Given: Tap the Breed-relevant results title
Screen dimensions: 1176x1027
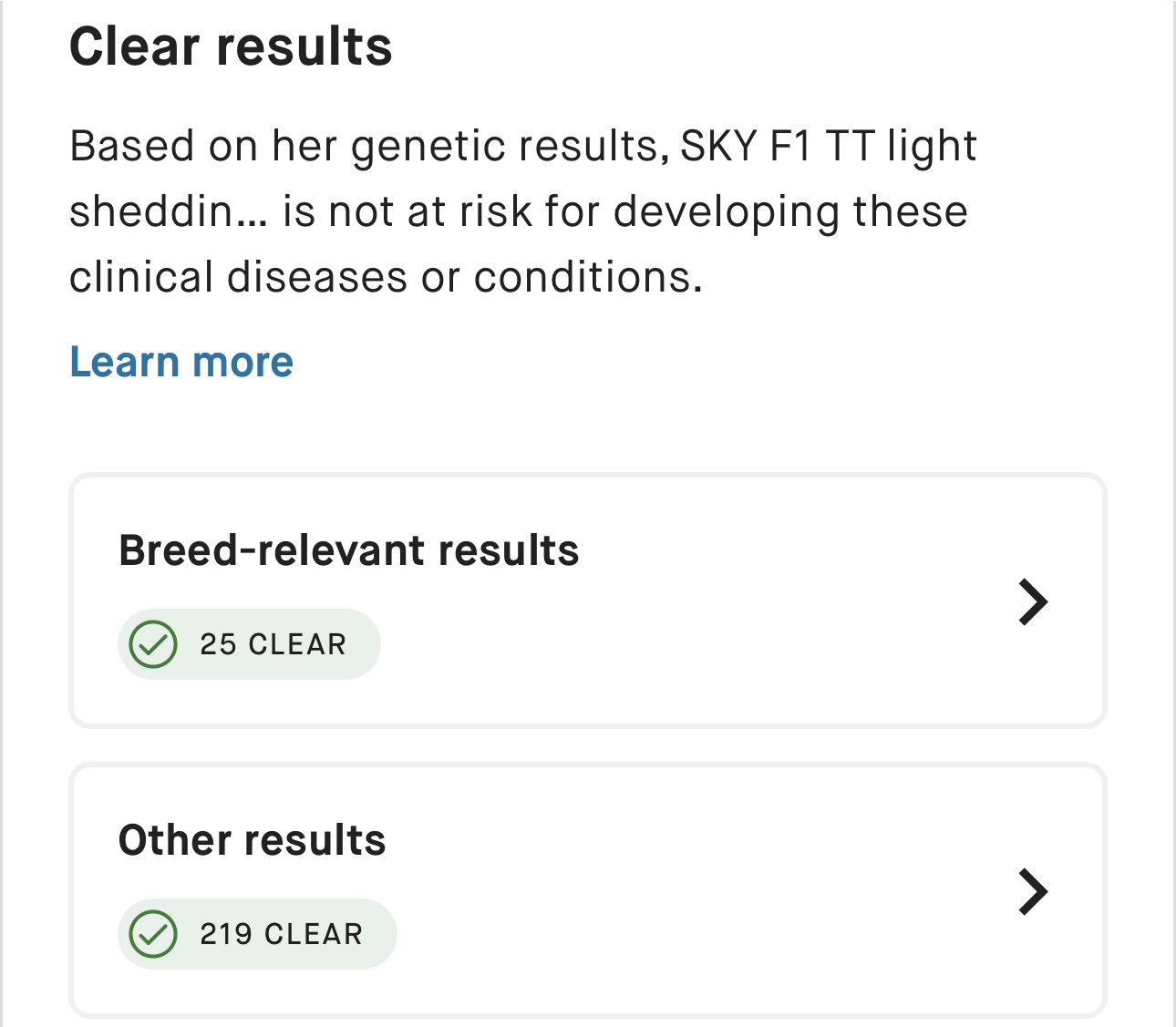Looking at the screenshot, I should 348,550.
